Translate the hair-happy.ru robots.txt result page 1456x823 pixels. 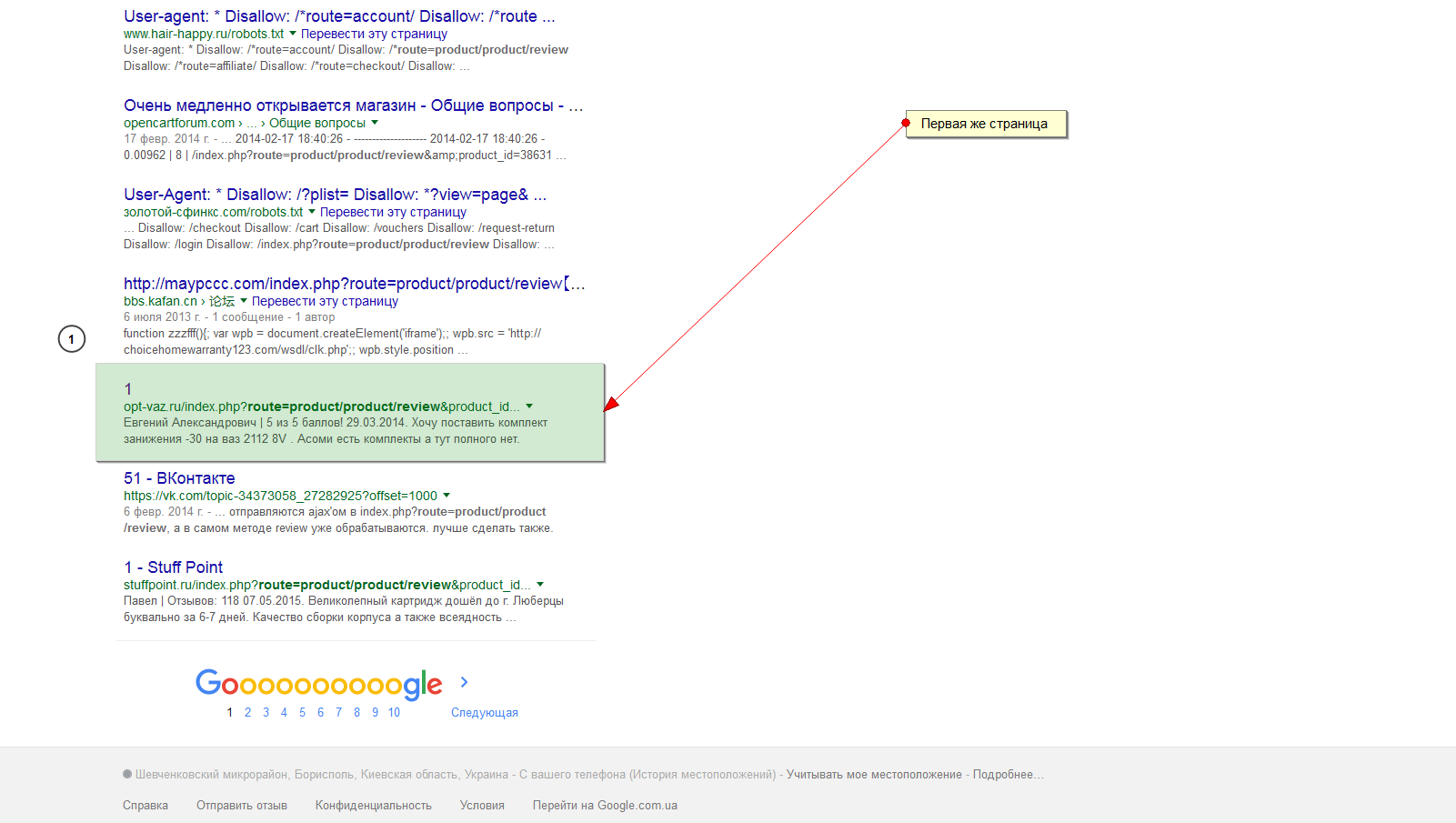pyautogui.click(x=374, y=34)
